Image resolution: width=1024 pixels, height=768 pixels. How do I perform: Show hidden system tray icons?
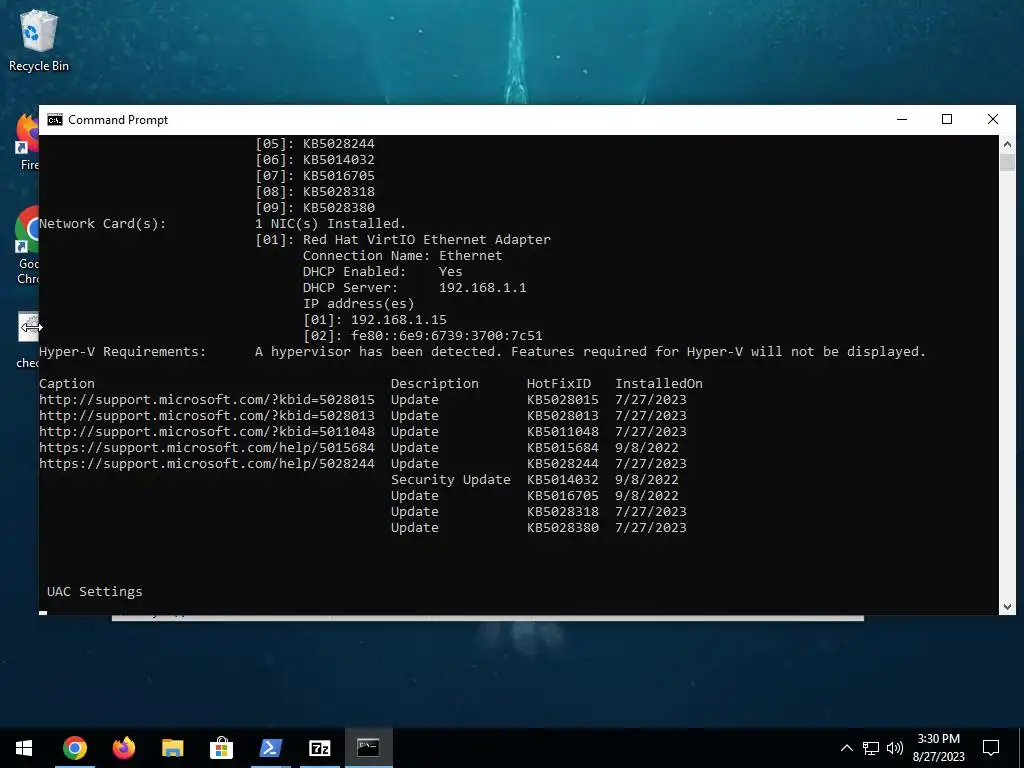846,748
